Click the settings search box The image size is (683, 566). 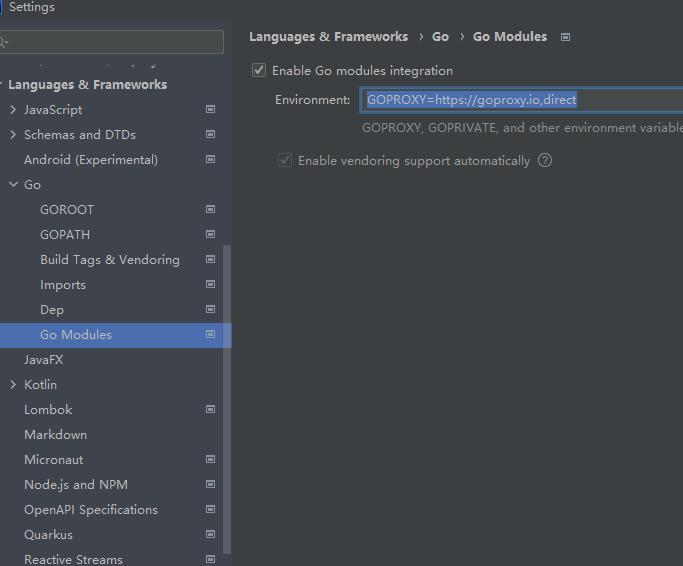[x=115, y=42]
